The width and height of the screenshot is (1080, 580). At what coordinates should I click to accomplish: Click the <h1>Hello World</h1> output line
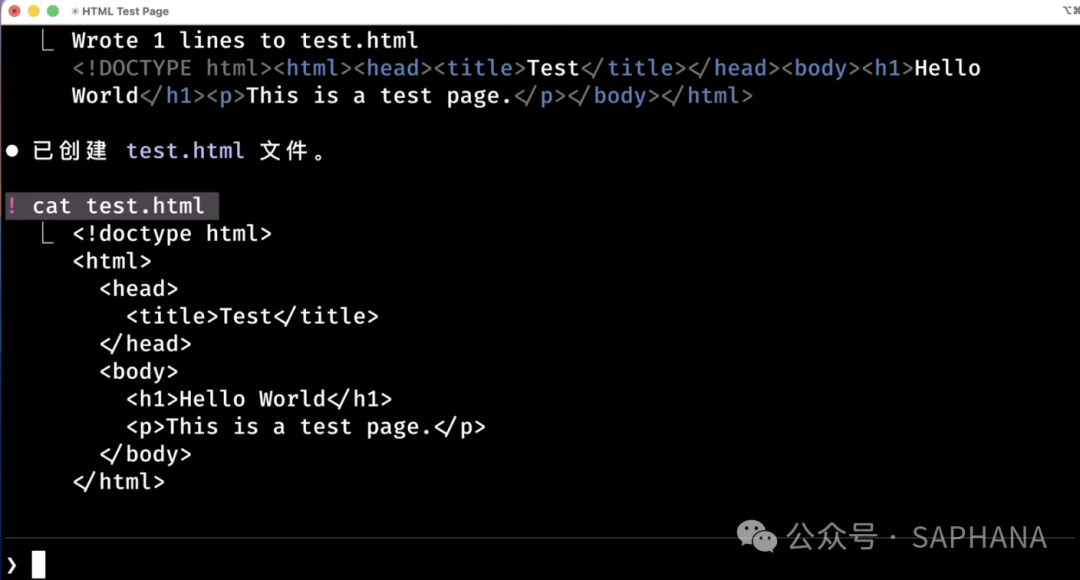(x=259, y=399)
